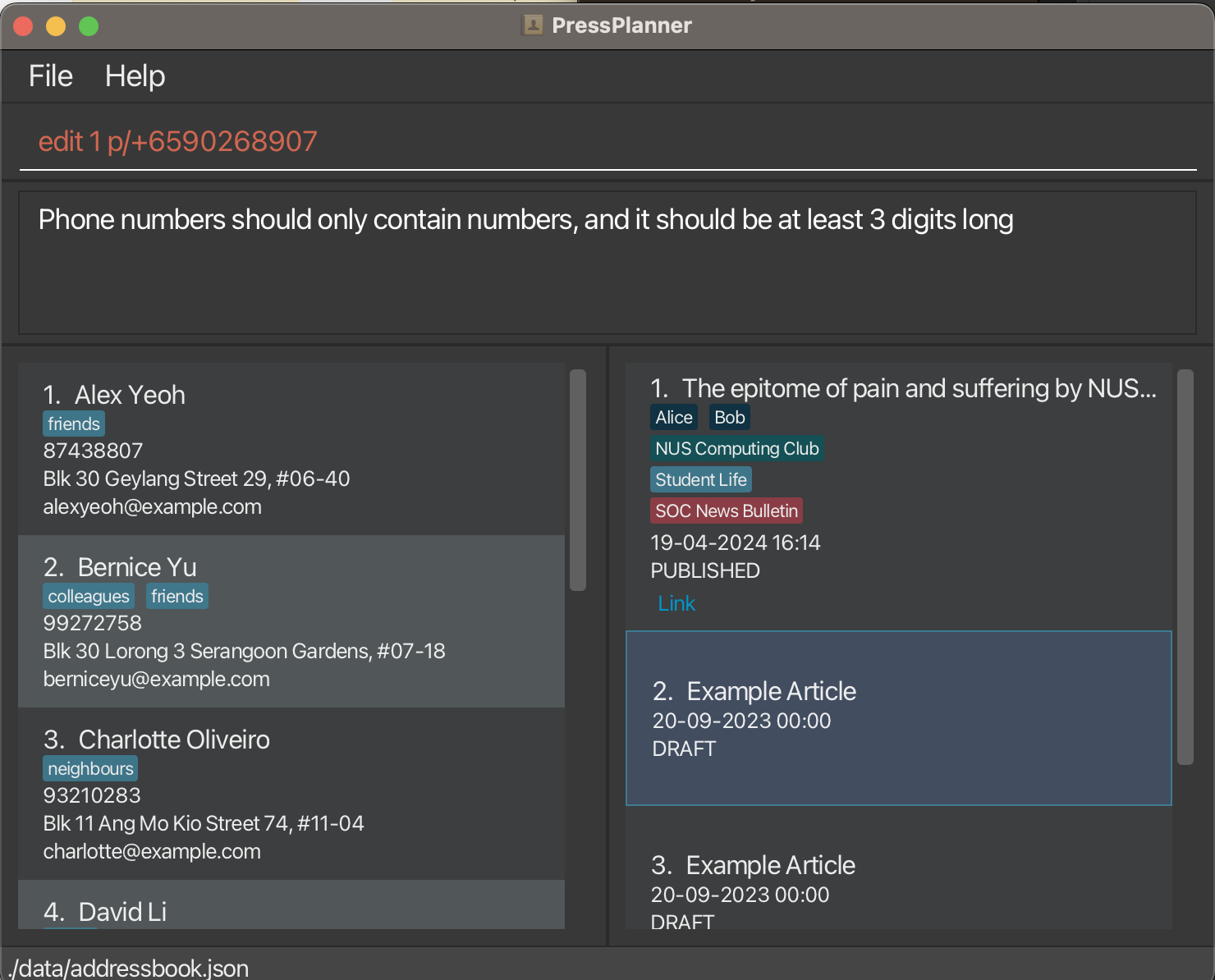Click email charlotte@example.com
1215x980 pixels.
point(153,852)
